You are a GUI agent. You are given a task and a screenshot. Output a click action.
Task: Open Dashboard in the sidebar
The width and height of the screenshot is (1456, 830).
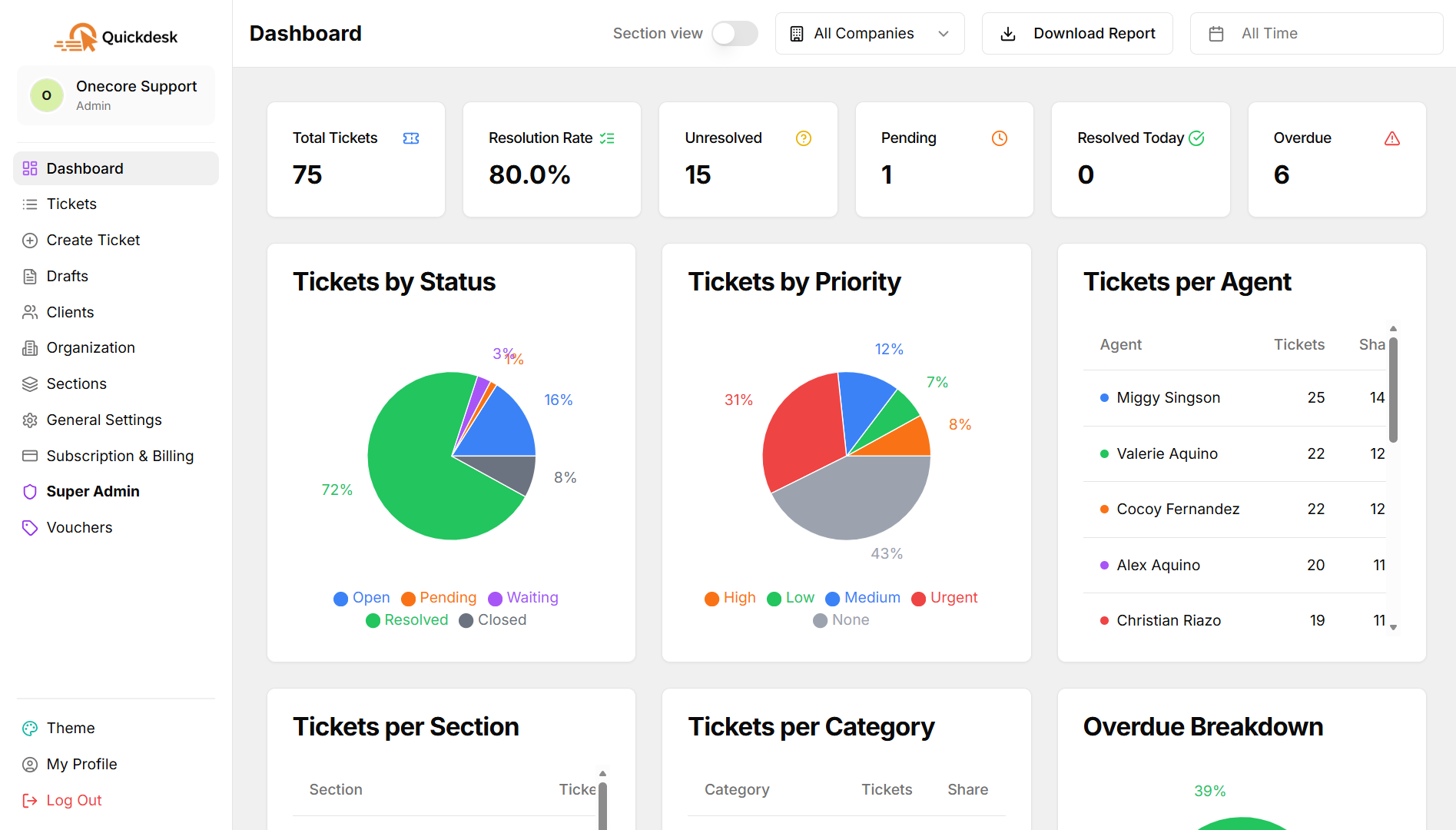(x=116, y=168)
